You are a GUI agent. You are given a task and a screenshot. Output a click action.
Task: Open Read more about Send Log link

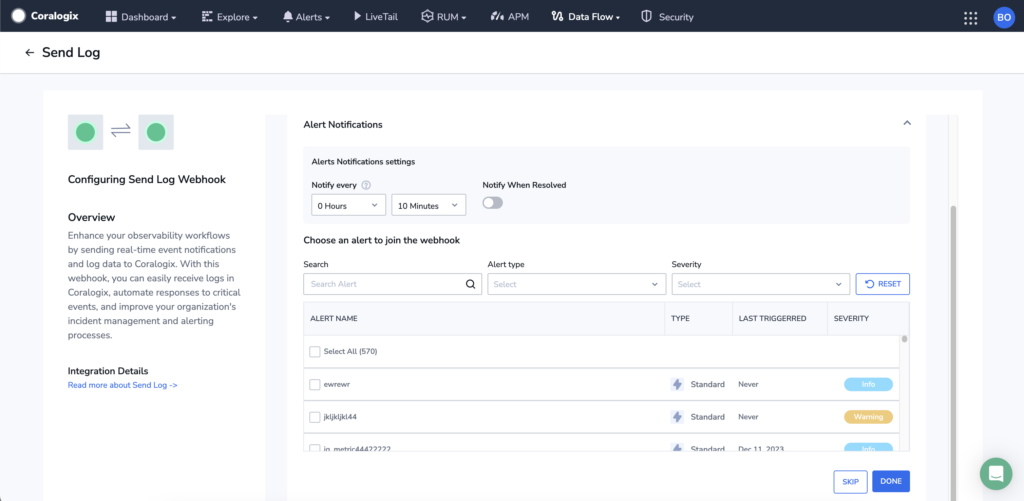point(123,385)
